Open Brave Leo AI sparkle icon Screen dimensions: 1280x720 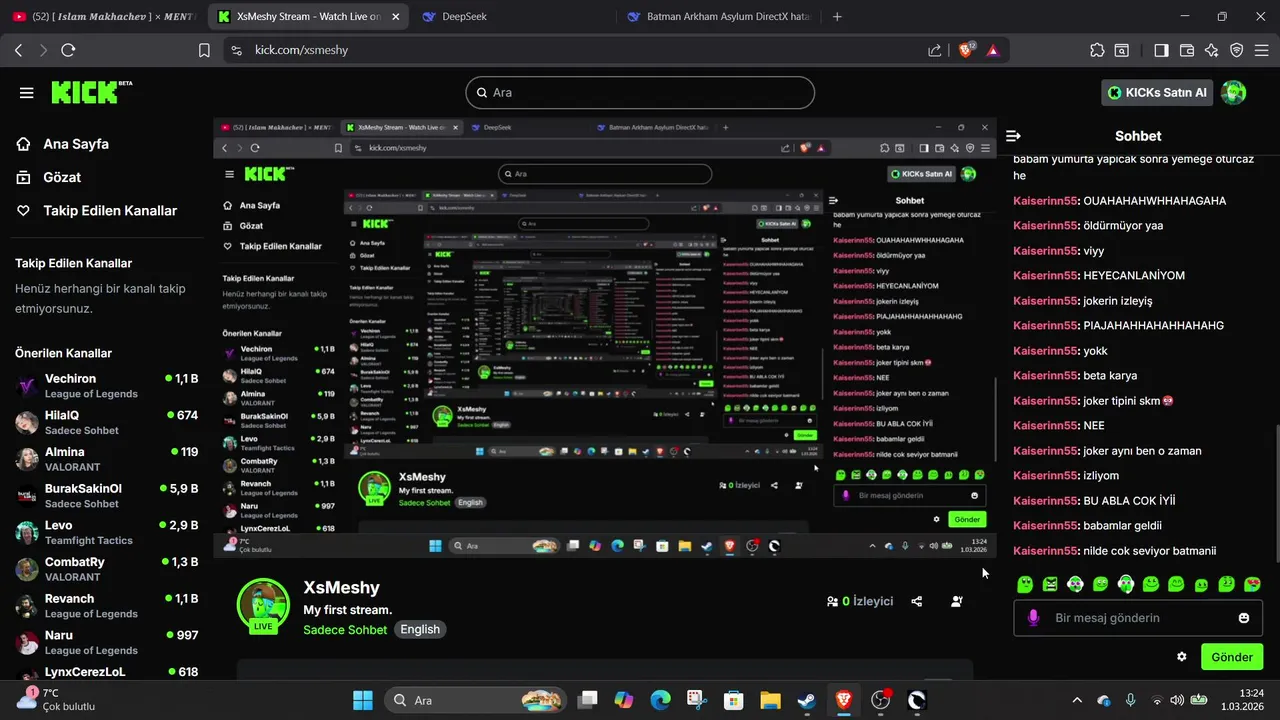click(x=1212, y=50)
